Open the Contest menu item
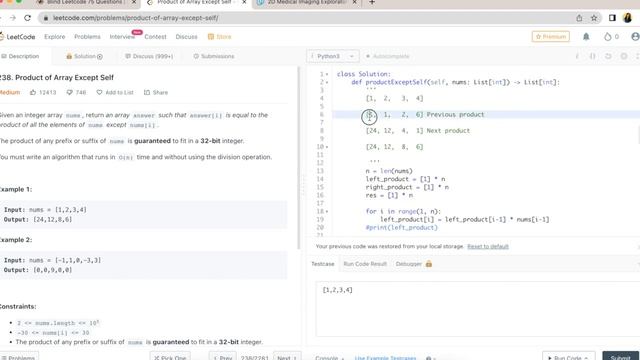The image size is (640, 360). (156, 37)
